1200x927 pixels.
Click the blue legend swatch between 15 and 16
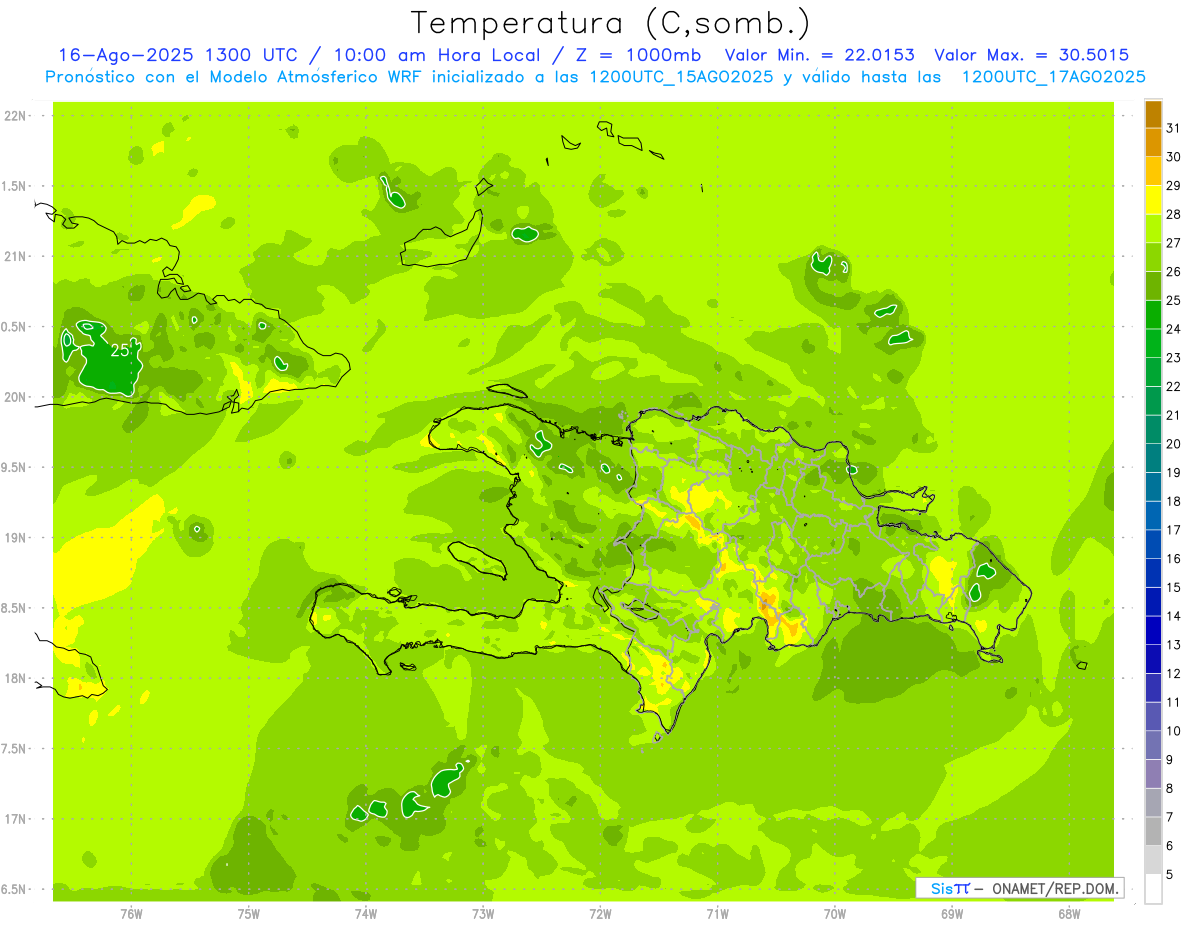pos(1153,573)
